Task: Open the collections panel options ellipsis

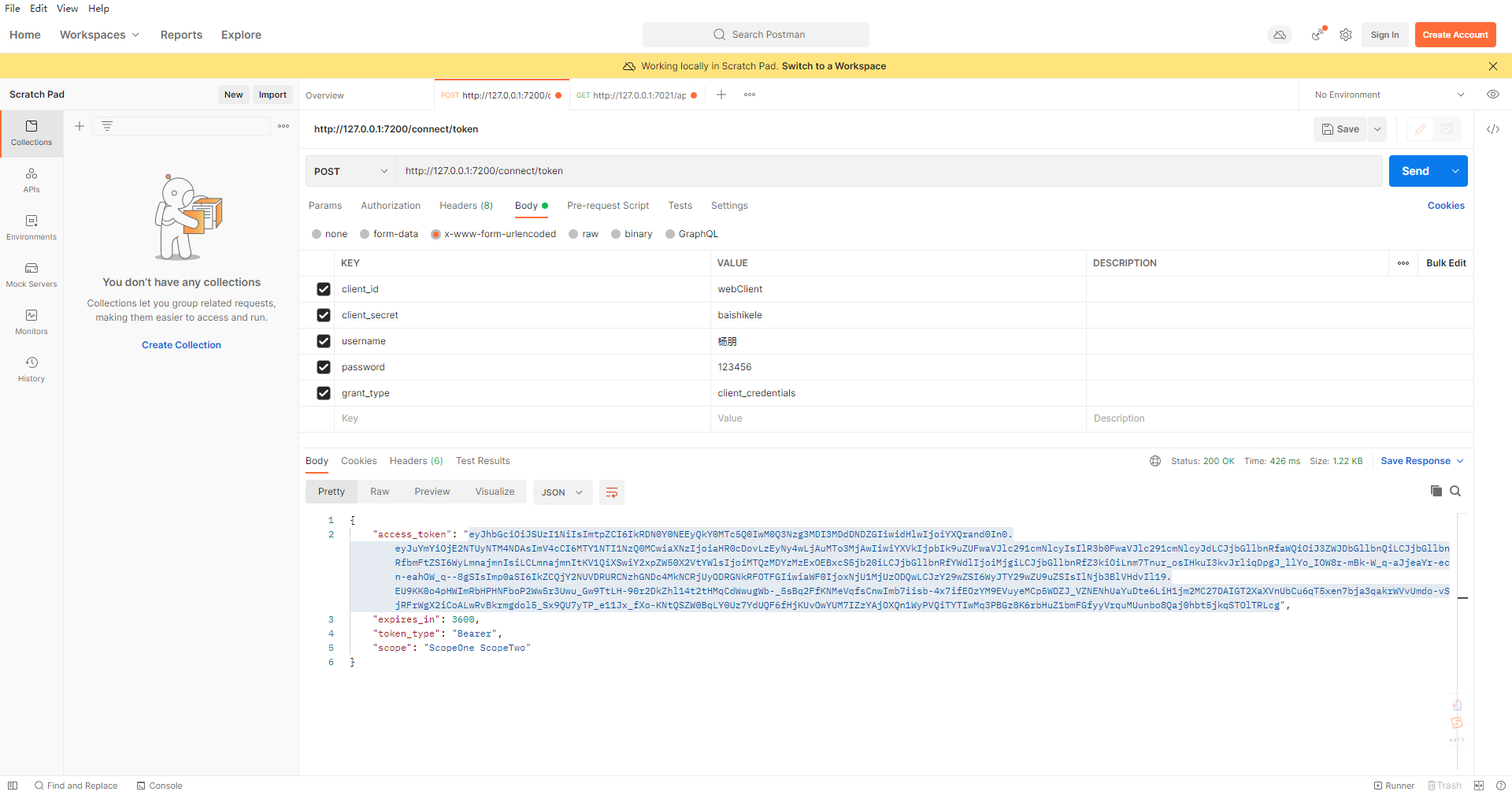Action: click(x=283, y=126)
